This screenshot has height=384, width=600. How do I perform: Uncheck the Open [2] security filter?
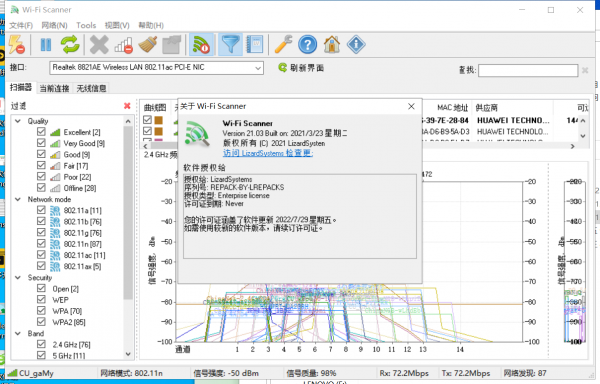coord(41,288)
